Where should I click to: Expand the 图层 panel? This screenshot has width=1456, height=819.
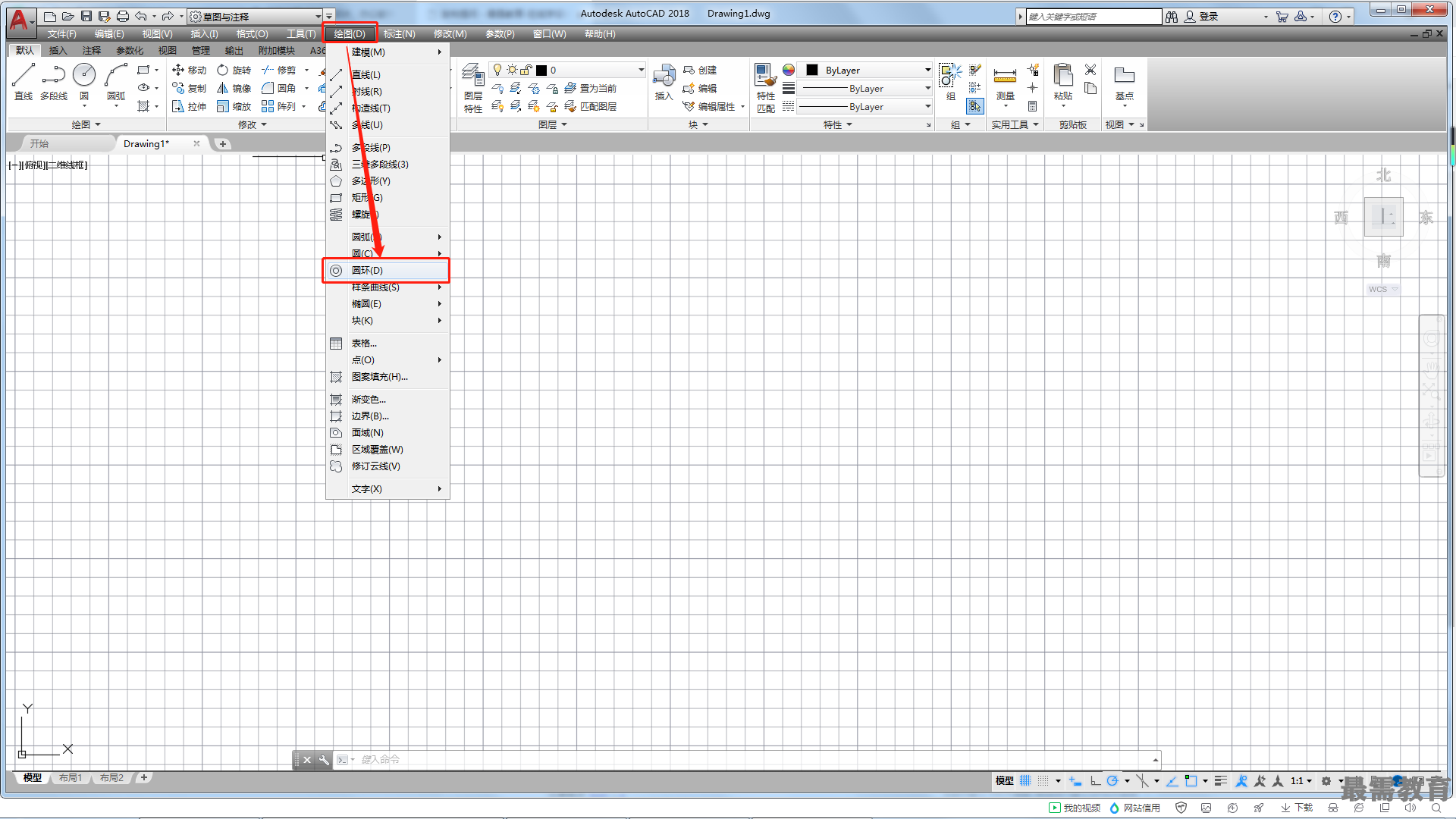(x=552, y=124)
